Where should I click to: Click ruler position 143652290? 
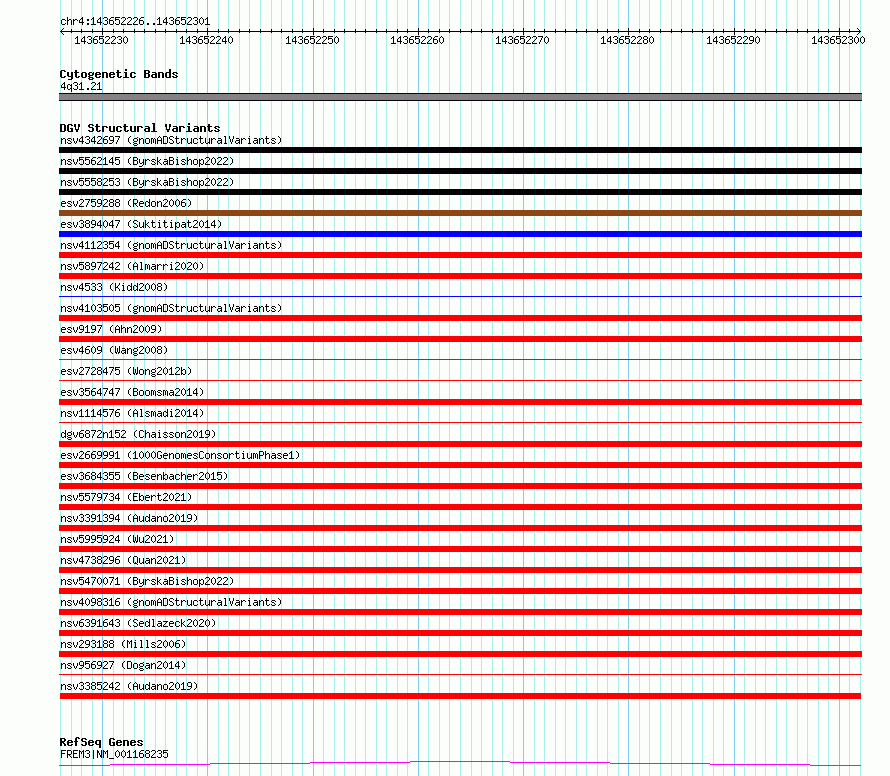[x=733, y=40]
